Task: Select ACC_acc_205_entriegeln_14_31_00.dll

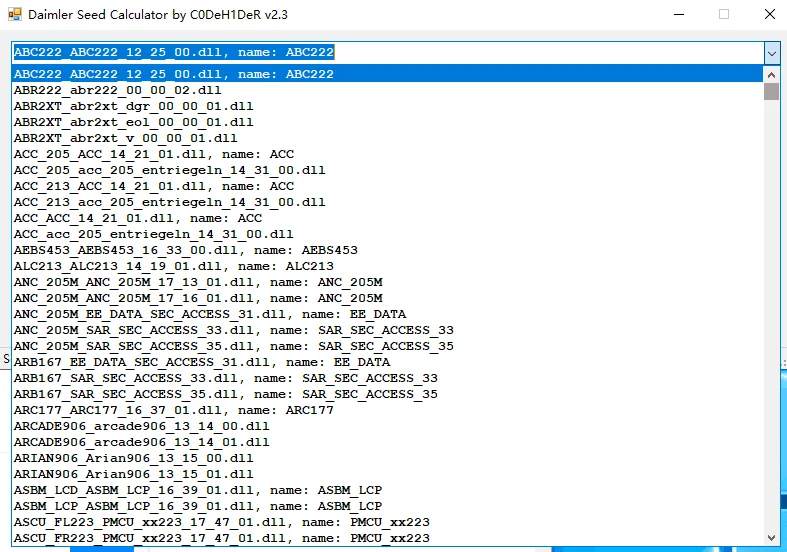Action: (x=387, y=234)
